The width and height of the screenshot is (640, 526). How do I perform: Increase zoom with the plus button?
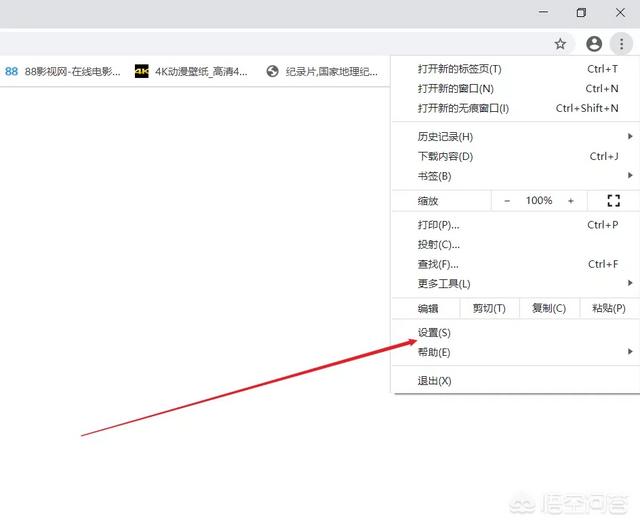(x=571, y=201)
